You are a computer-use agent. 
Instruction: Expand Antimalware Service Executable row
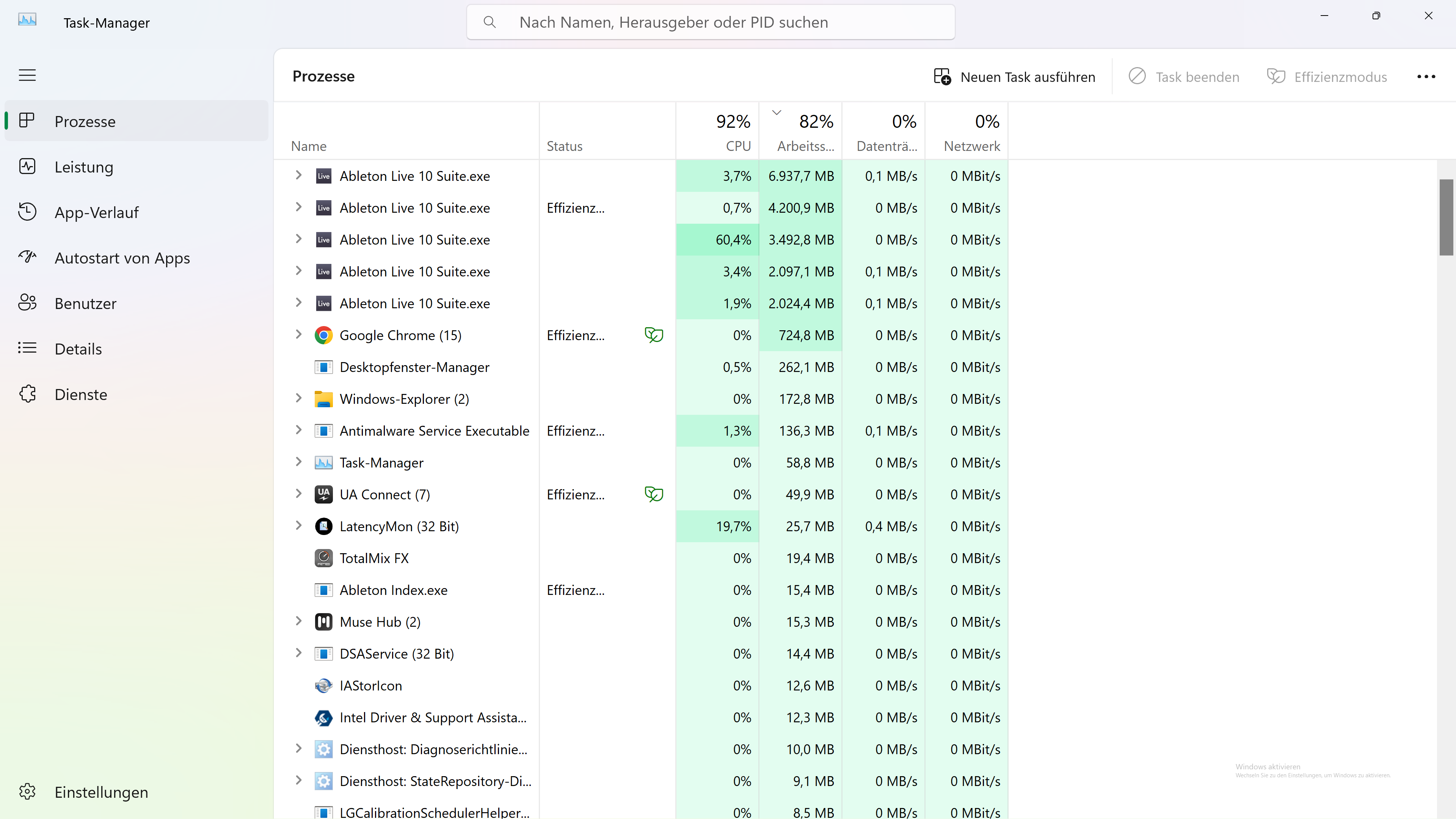(x=298, y=430)
